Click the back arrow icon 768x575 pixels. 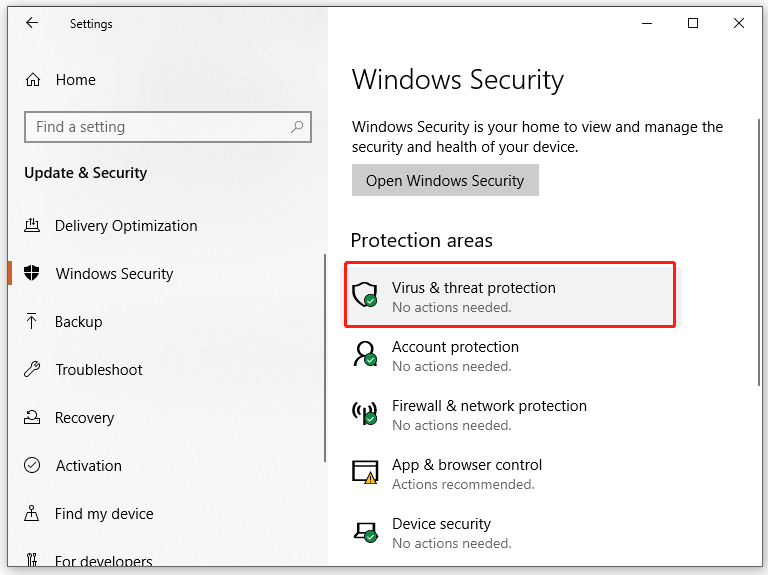click(32, 23)
